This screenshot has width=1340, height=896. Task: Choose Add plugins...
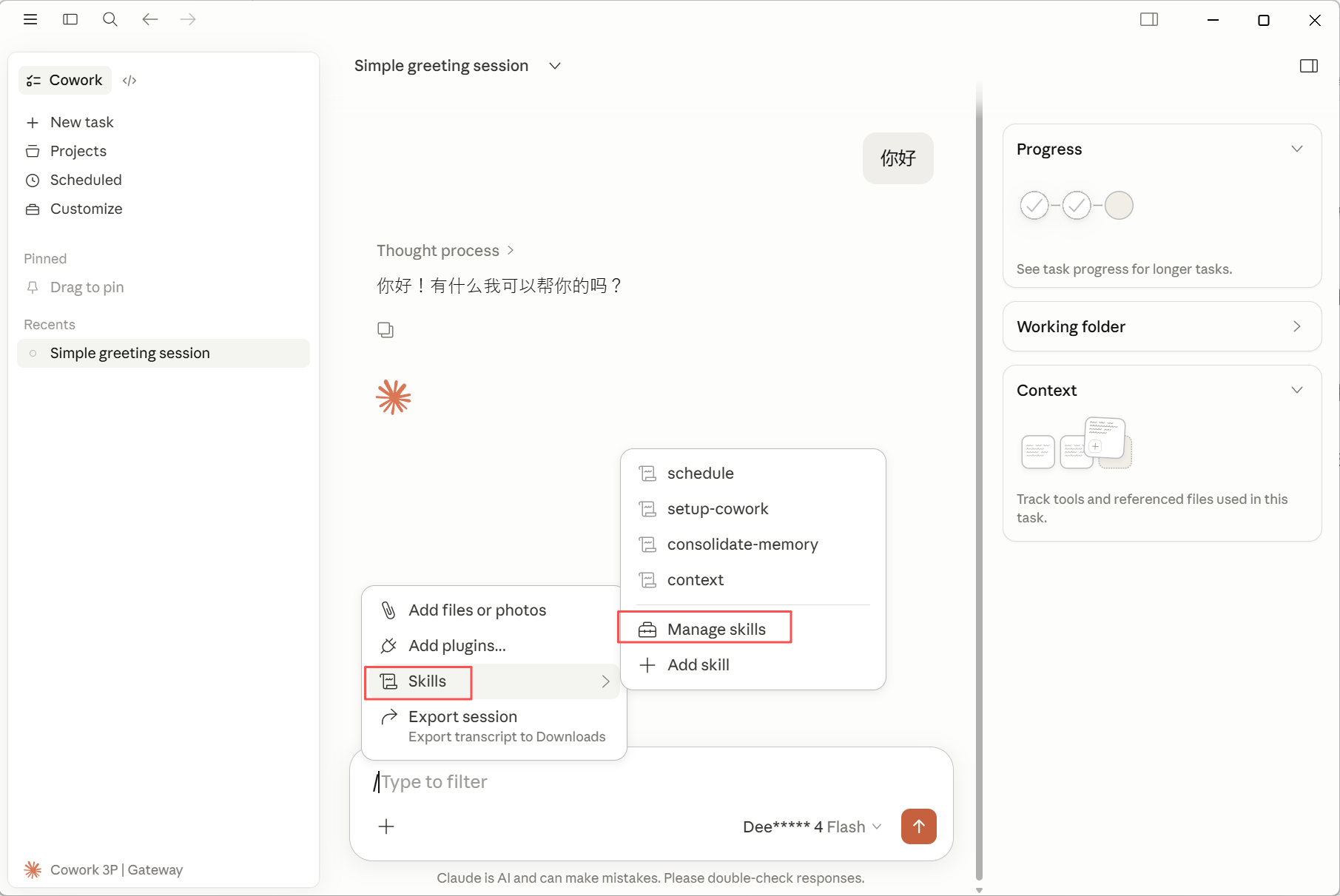coord(494,646)
